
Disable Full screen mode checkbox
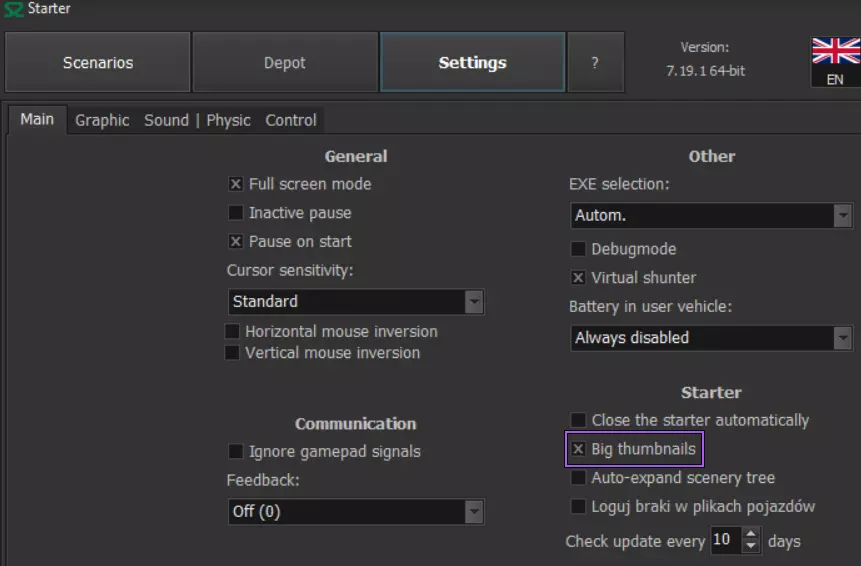(x=236, y=184)
